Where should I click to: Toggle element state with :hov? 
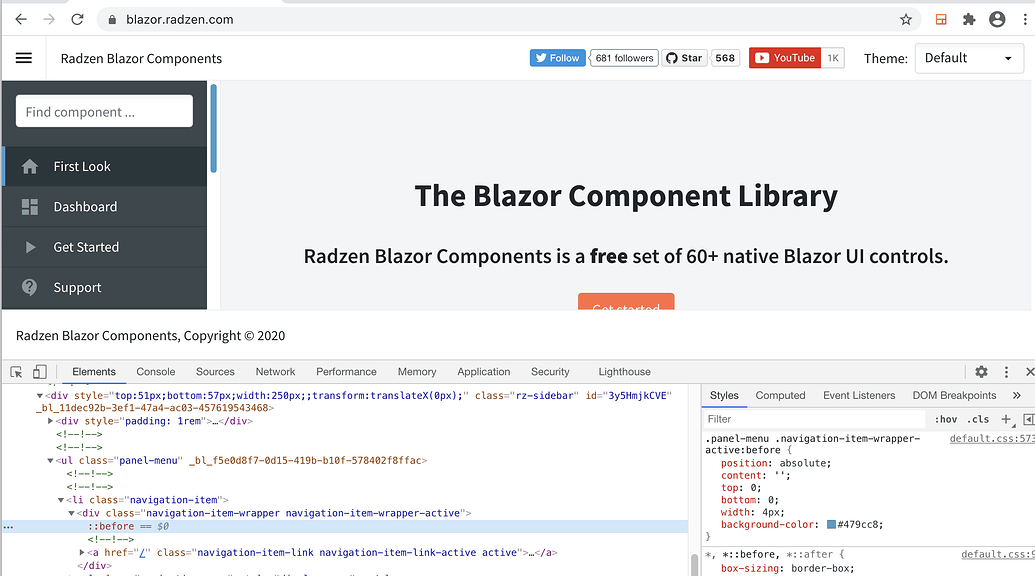tap(946, 419)
